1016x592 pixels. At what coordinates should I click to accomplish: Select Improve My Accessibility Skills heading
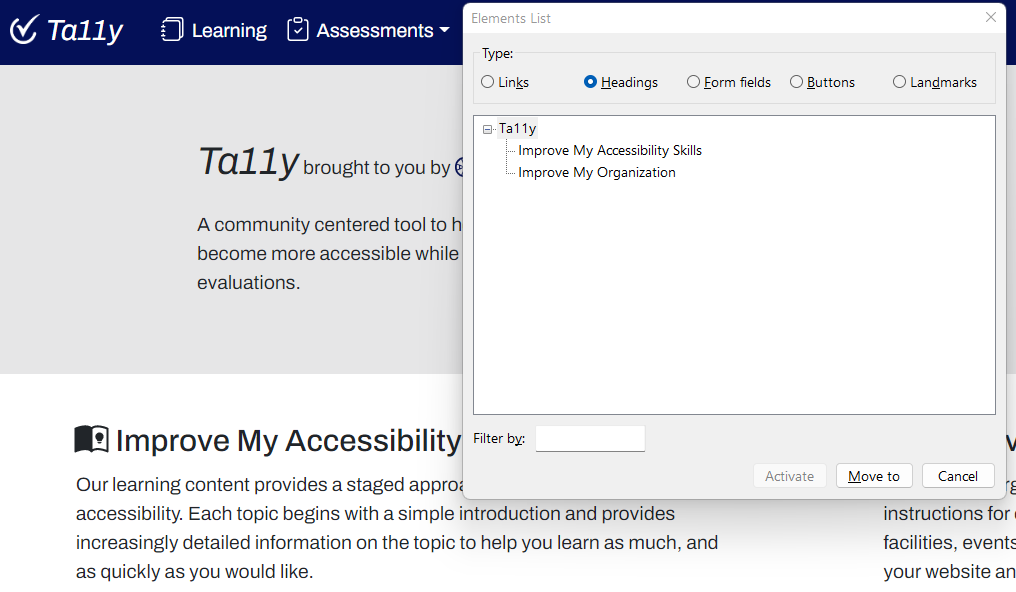(x=609, y=150)
